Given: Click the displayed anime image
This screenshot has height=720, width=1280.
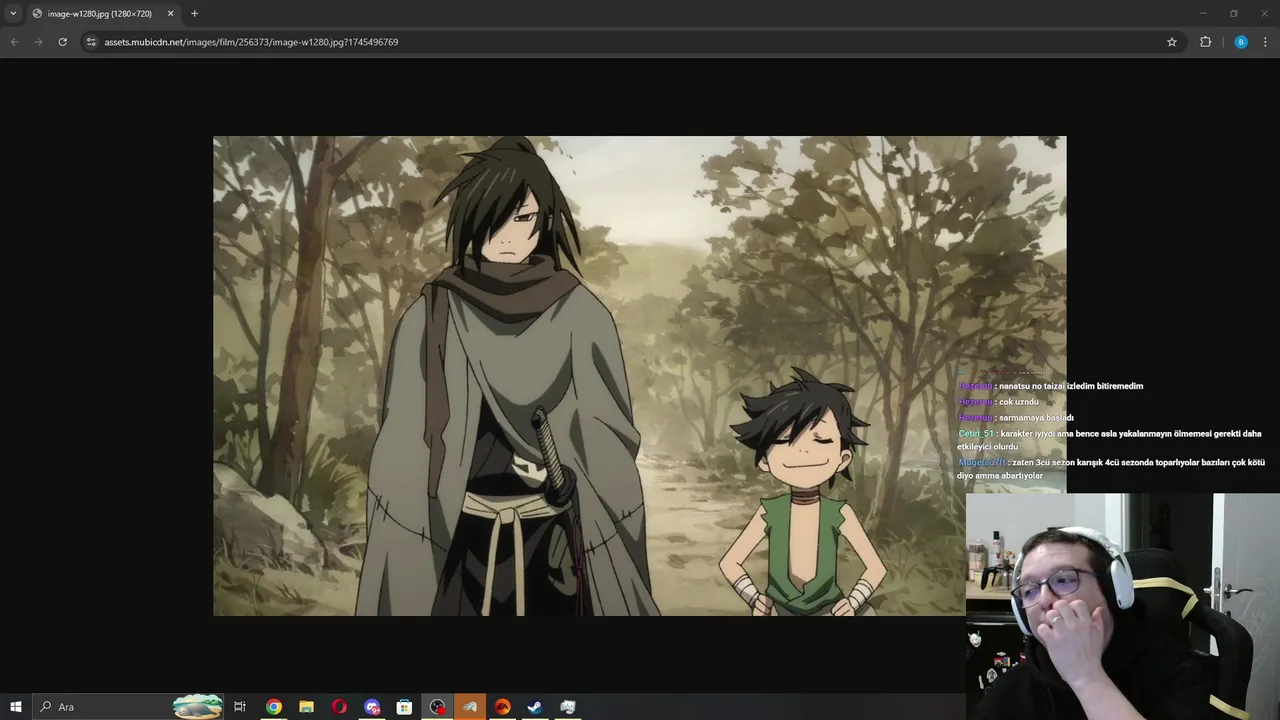Looking at the screenshot, I should click(x=639, y=376).
